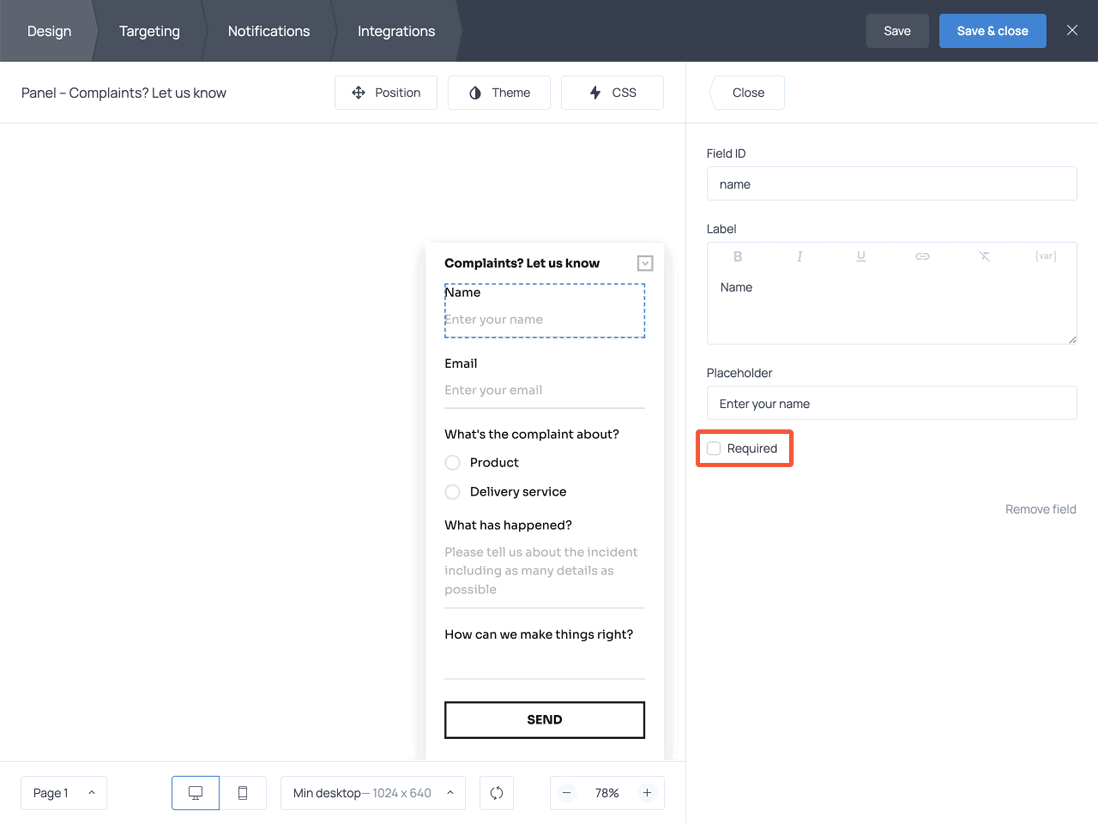Select the Product radio button
1098x823 pixels.
(x=452, y=462)
